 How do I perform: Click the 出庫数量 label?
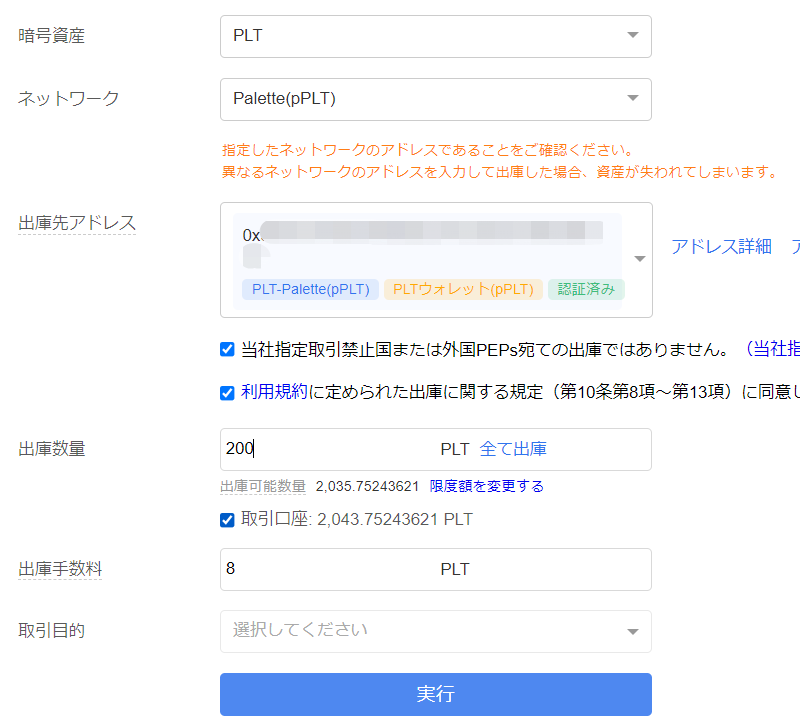click(52, 449)
